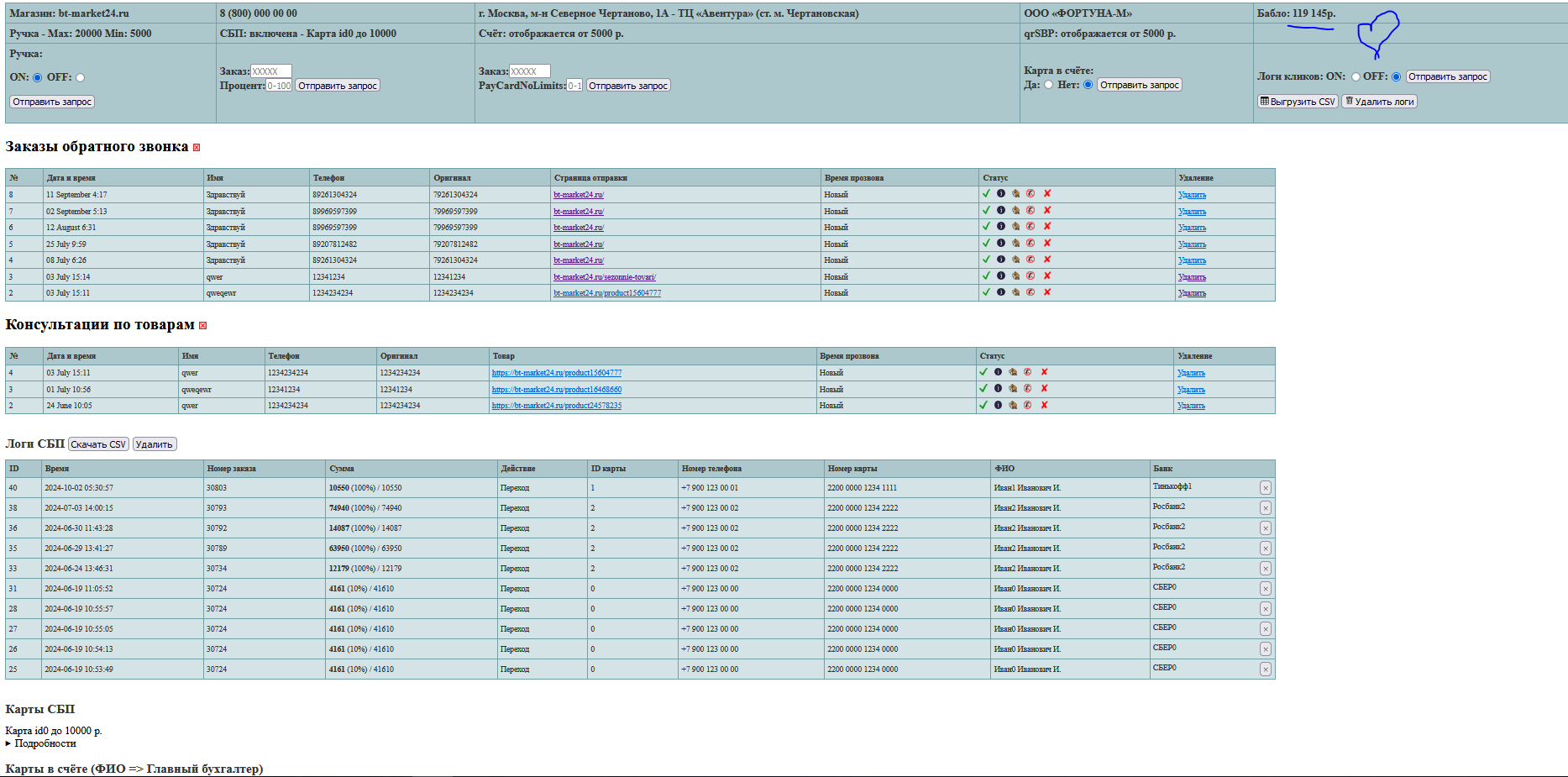The height and width of the screenshot is (777, 1568).
Task: Click 'Удалить' link for callback row 2
Action: (x=1192, y=293)
